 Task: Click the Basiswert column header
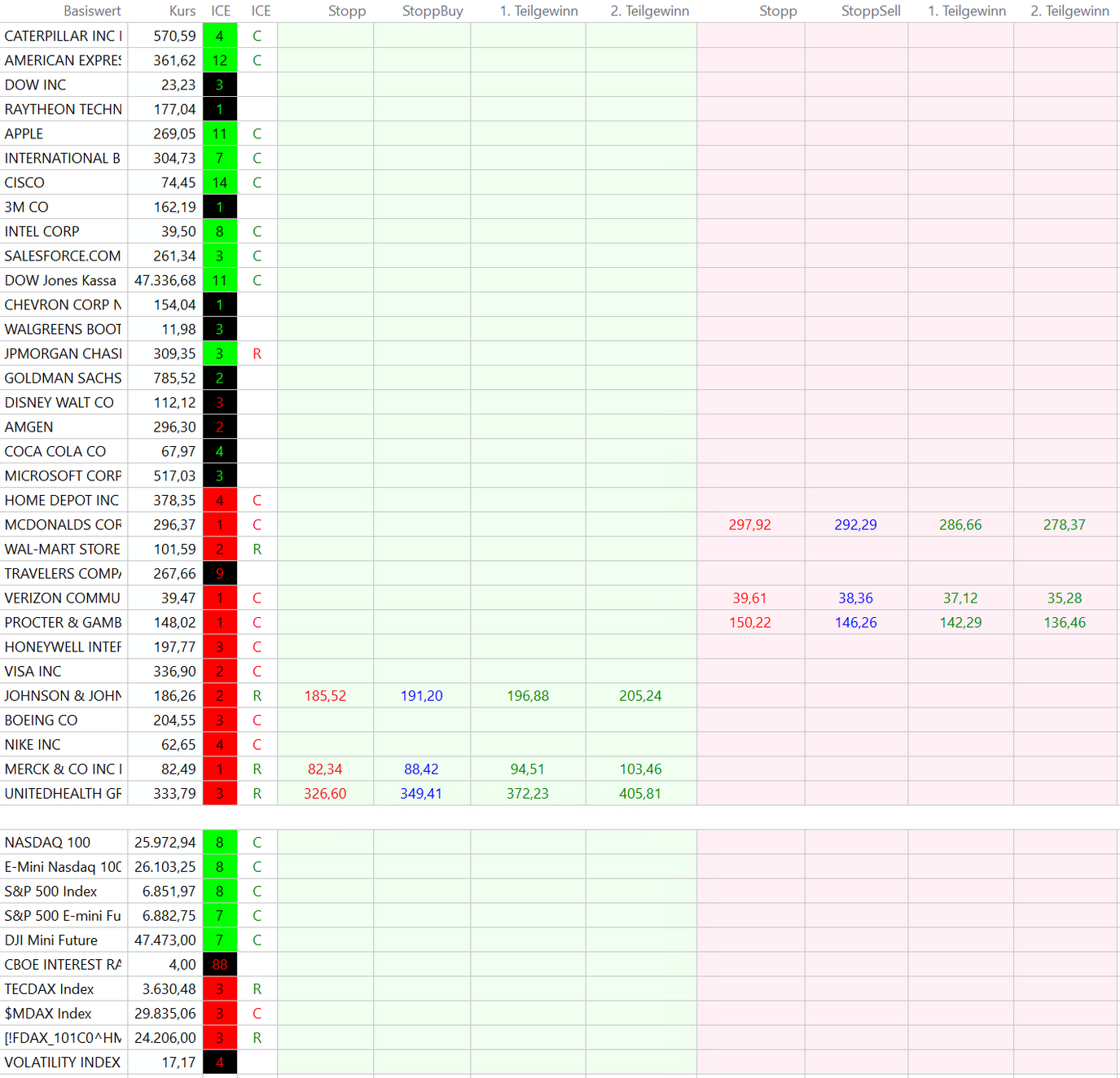pos(92,11)
